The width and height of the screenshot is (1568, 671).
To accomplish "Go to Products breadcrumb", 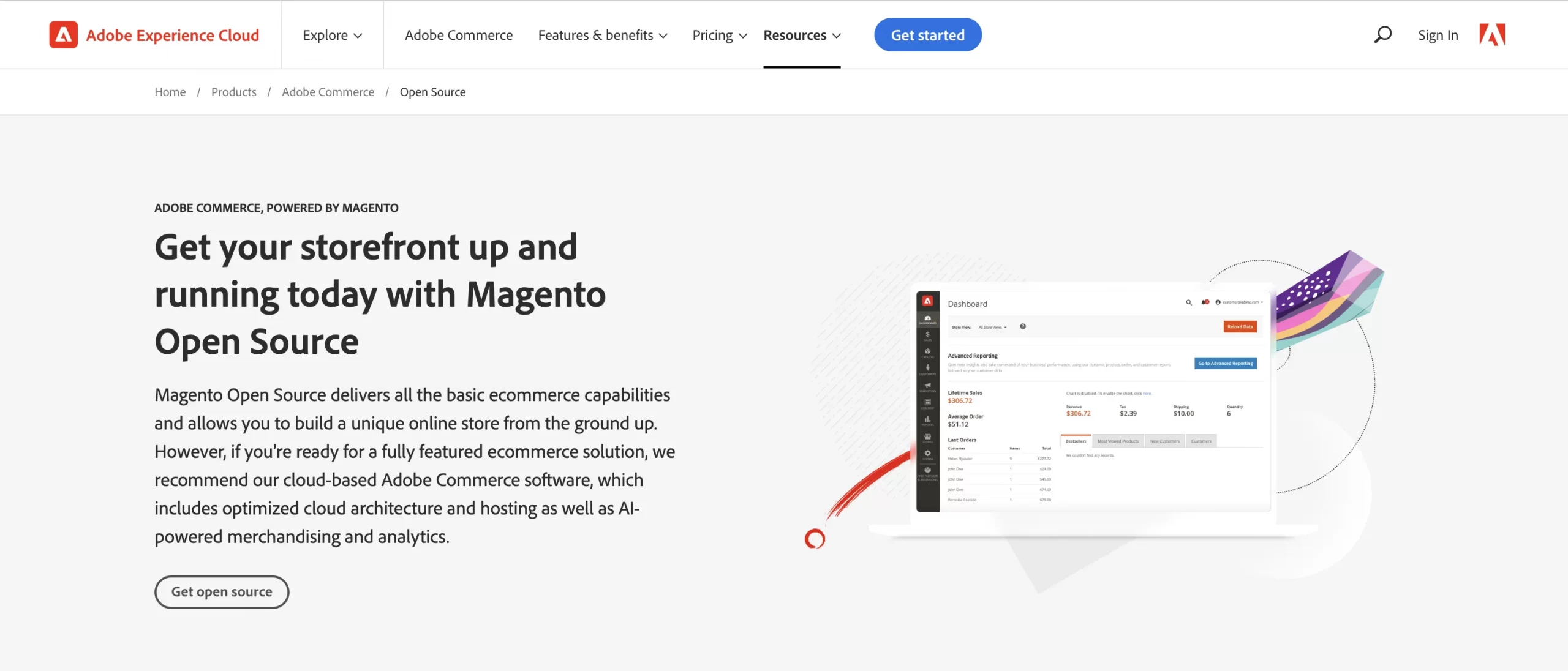I will pos(233,92).
